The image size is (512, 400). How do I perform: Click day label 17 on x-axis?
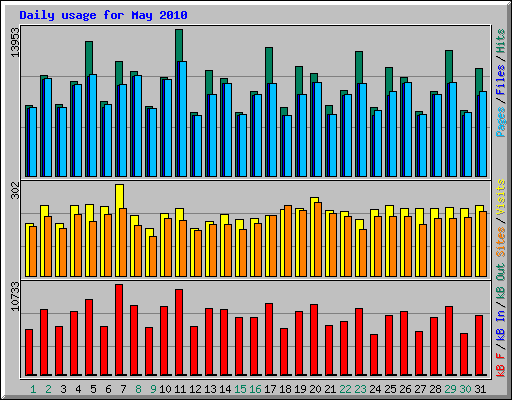click(270, 389)
